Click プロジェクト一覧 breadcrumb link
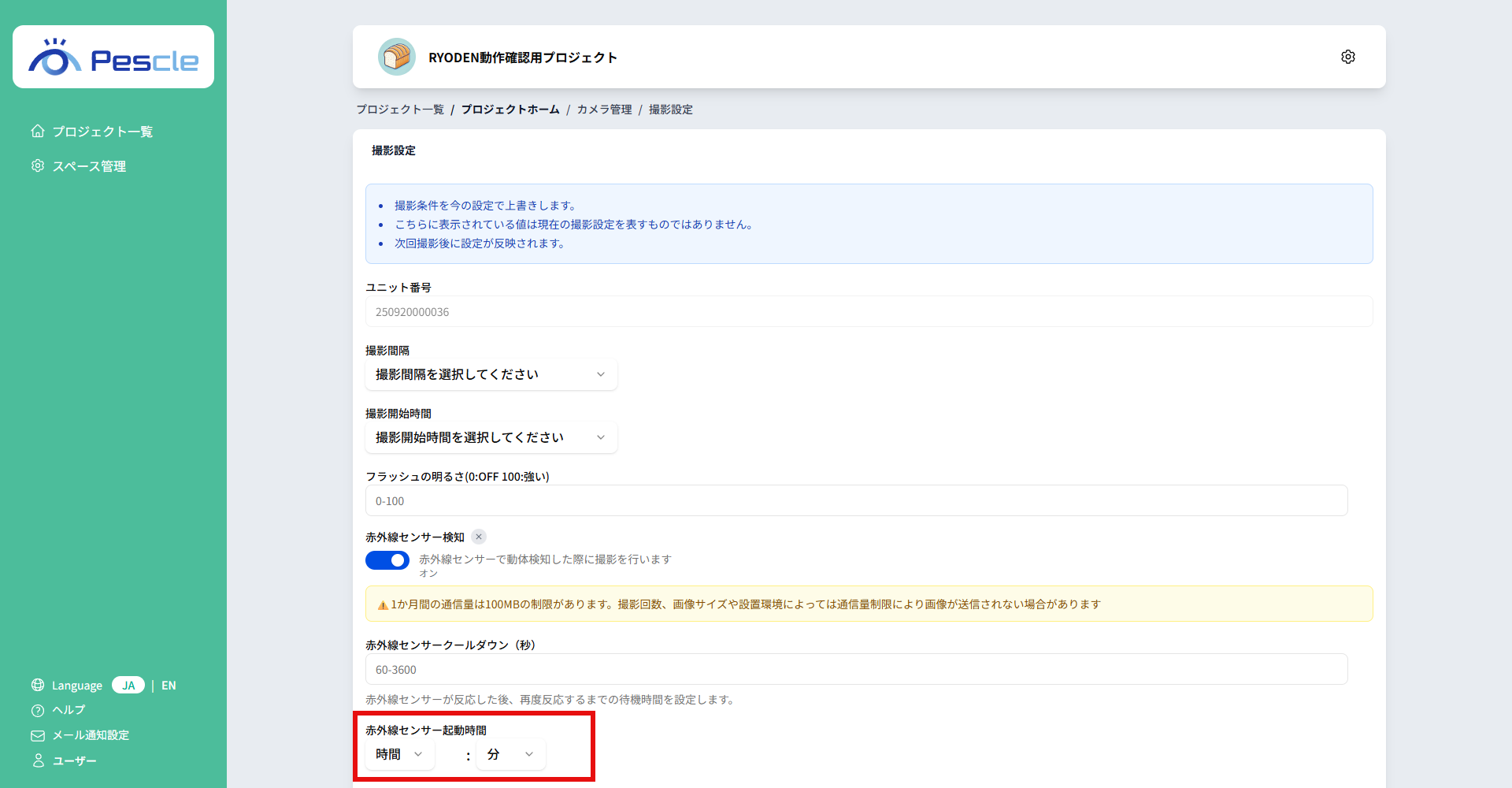Viewport: 1512px width, 788px height. tap(400, 110)
